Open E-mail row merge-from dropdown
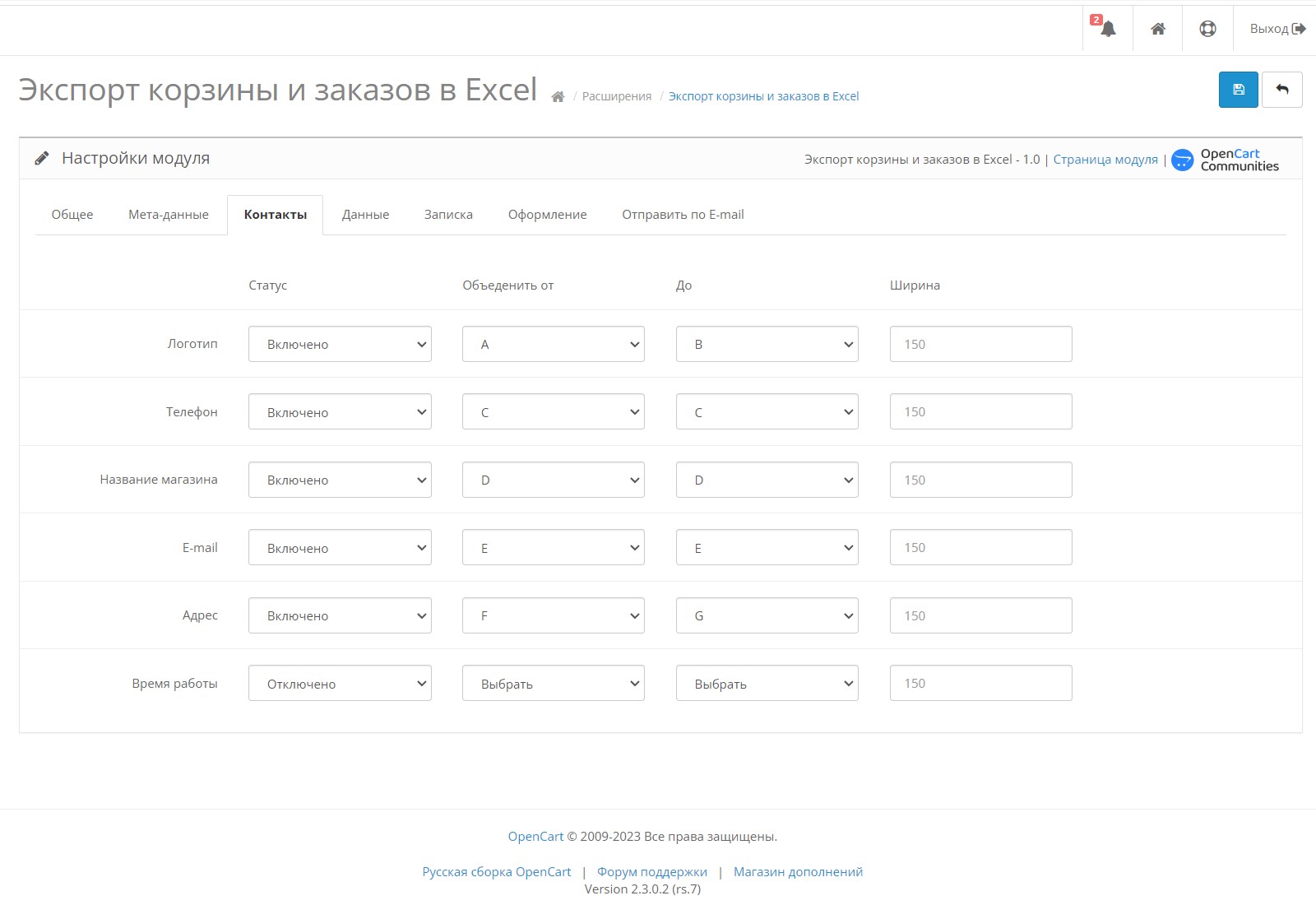 point(554,547)
